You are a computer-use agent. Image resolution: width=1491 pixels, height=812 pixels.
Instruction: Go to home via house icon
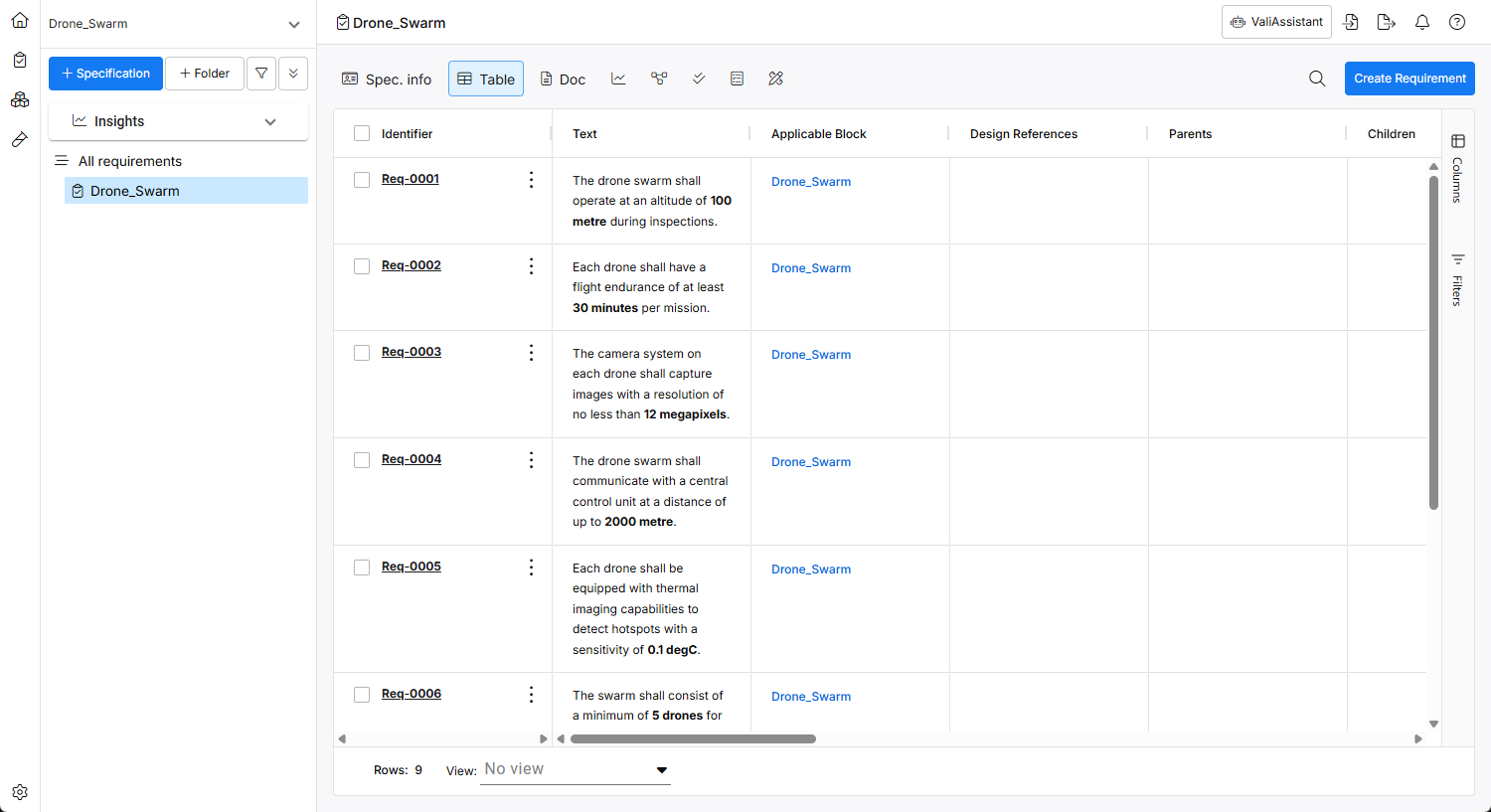pos(20,20)
